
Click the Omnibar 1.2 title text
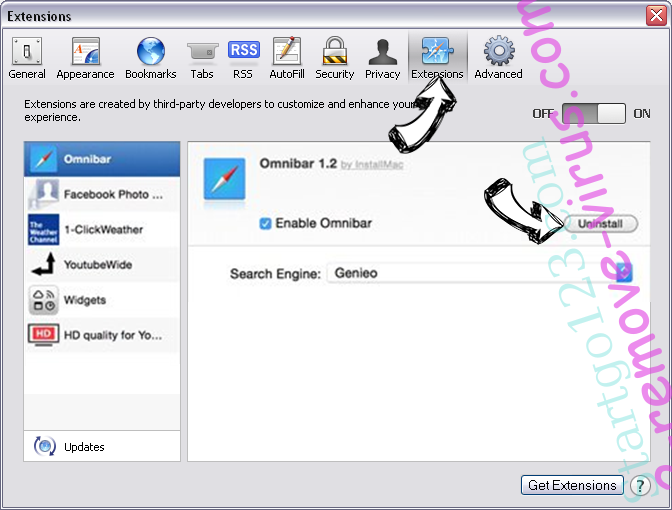tap(298, 163)
